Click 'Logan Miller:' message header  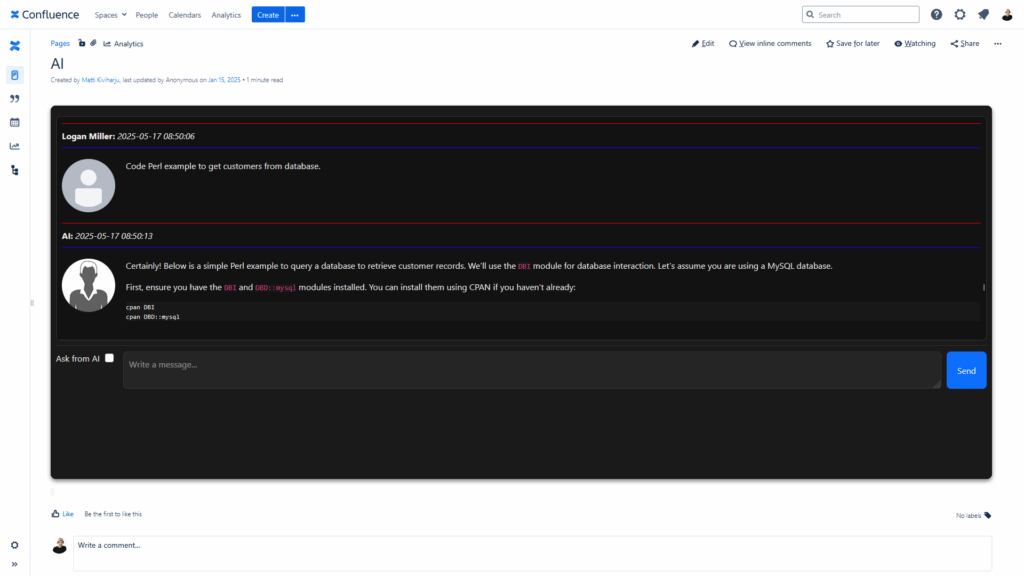pos(88,136)
